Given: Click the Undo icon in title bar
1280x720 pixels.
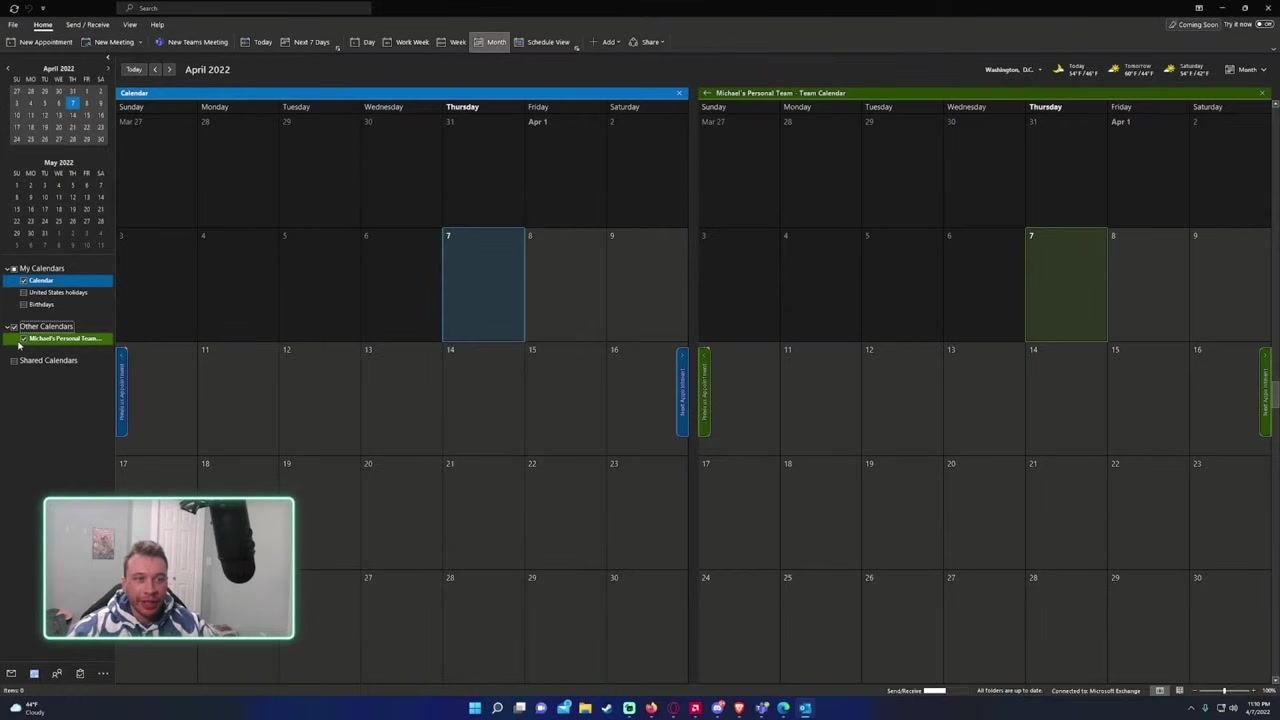Looking at the screenshot, I should 29,8.
